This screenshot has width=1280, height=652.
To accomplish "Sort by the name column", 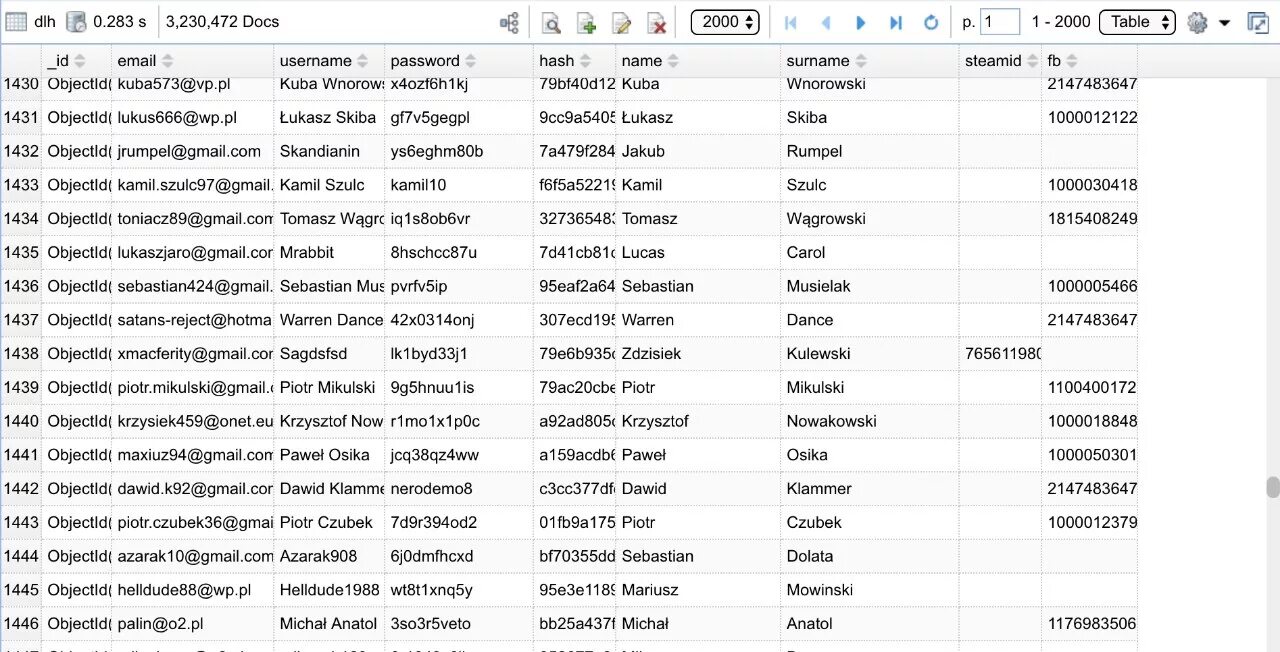I will click(673, 61).
